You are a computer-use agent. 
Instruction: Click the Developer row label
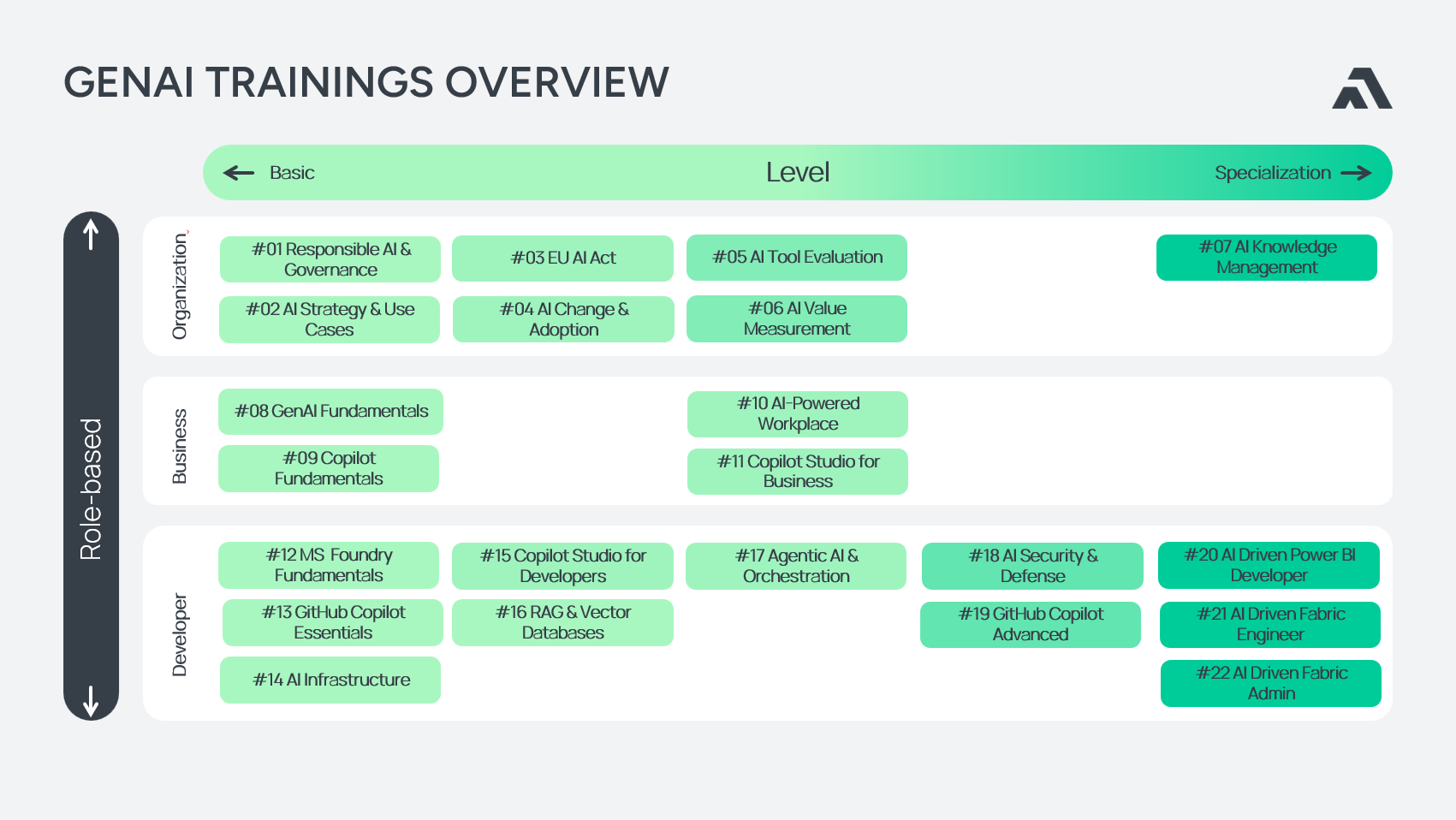[x=180, y=635]
